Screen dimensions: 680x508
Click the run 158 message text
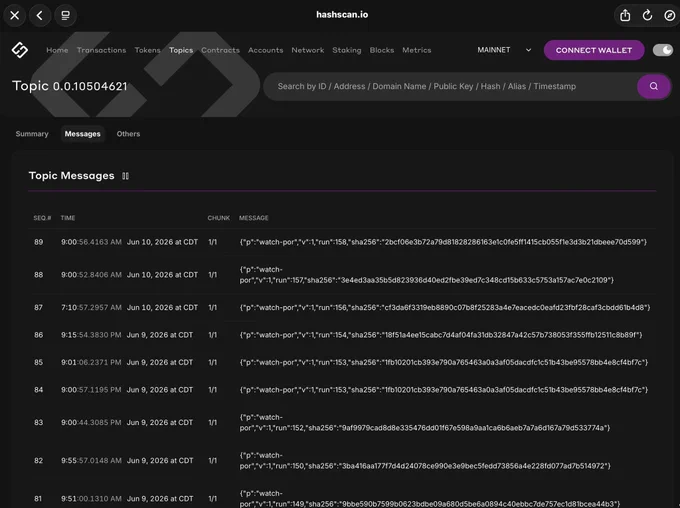443,242
